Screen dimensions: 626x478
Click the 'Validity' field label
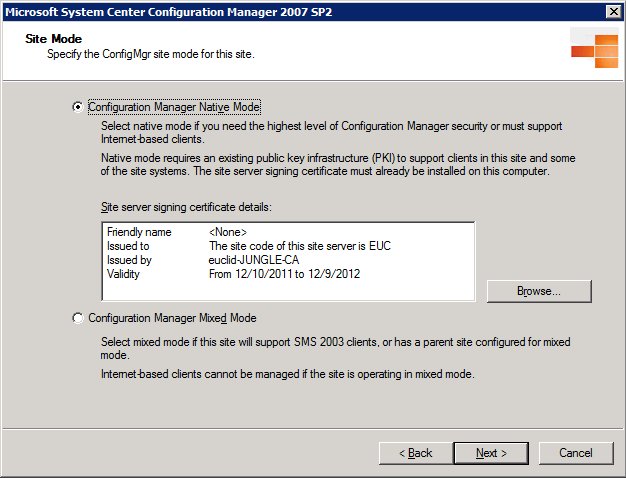[123, 274]
